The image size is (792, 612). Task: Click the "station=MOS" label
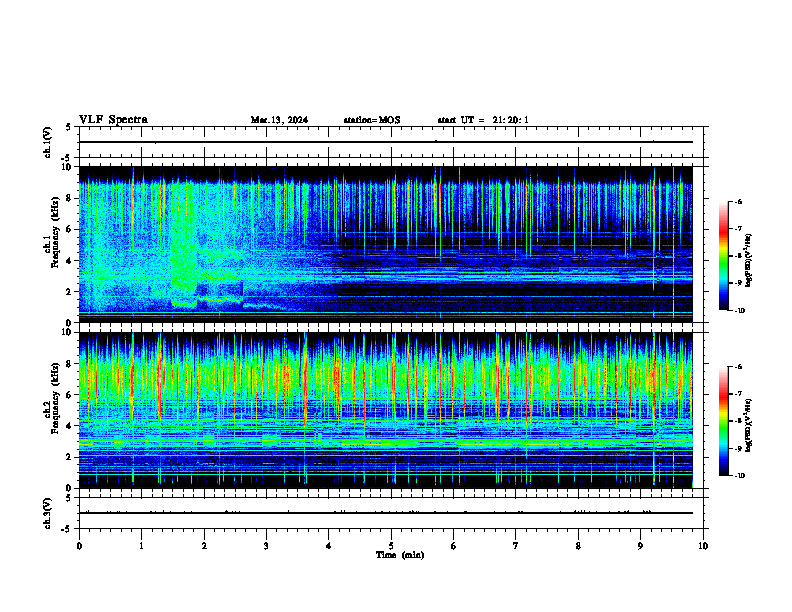pos(372,120)
